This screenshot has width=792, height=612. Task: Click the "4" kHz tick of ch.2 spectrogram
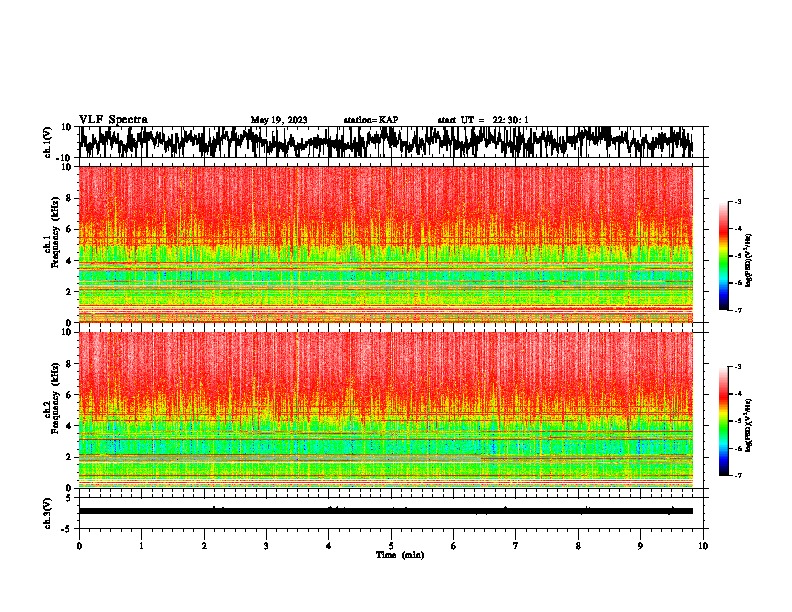69,426
